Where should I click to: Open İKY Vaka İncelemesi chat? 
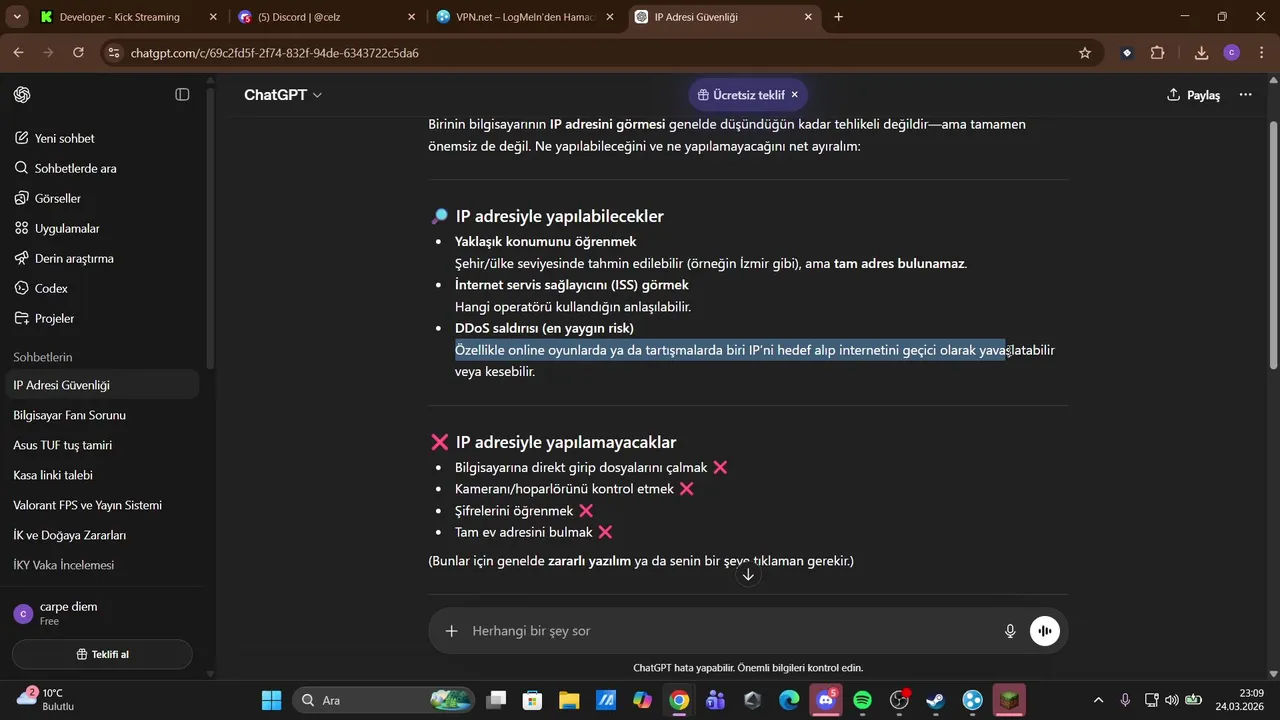[x=102, y=565]
